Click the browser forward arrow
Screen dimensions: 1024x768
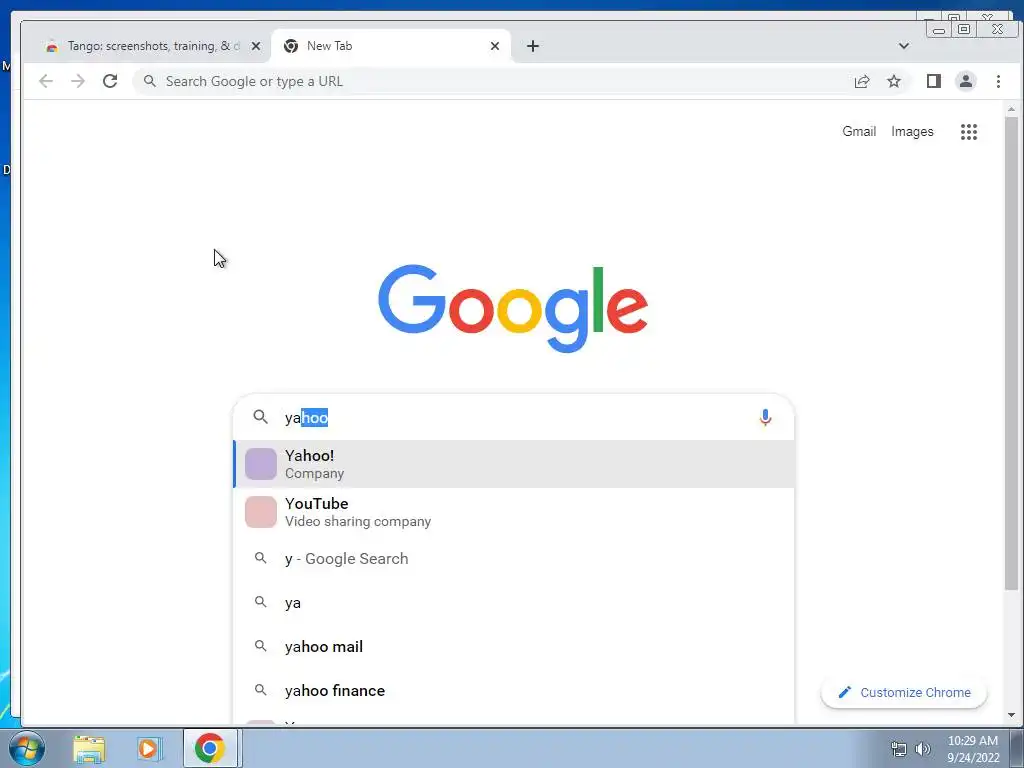[78, 81]
